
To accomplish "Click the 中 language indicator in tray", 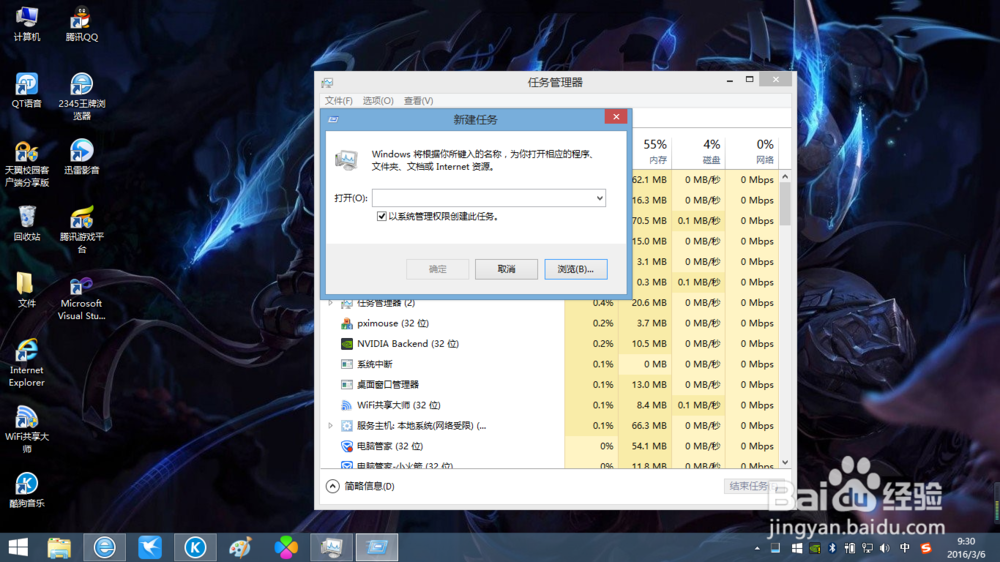I will (905, 548).
